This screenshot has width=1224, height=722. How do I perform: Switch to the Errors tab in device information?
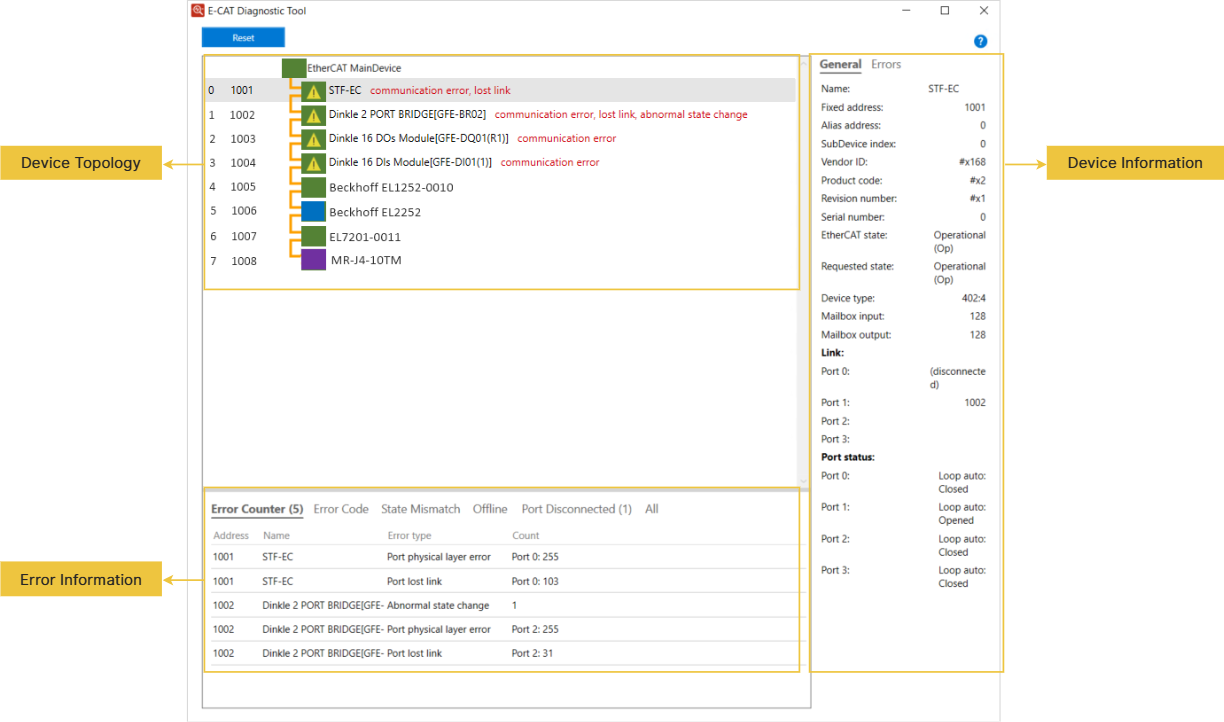pyautogui.click(x=886, y=65)
